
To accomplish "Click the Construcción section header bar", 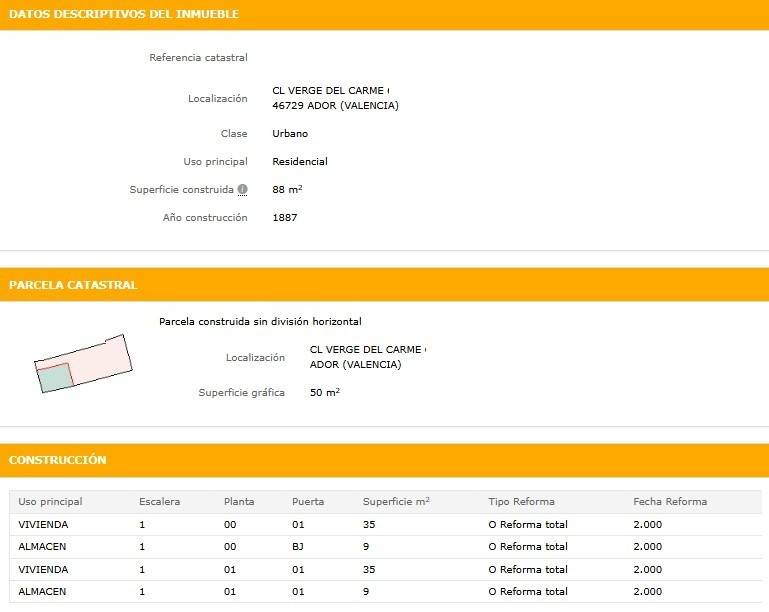I will (57, 460).
